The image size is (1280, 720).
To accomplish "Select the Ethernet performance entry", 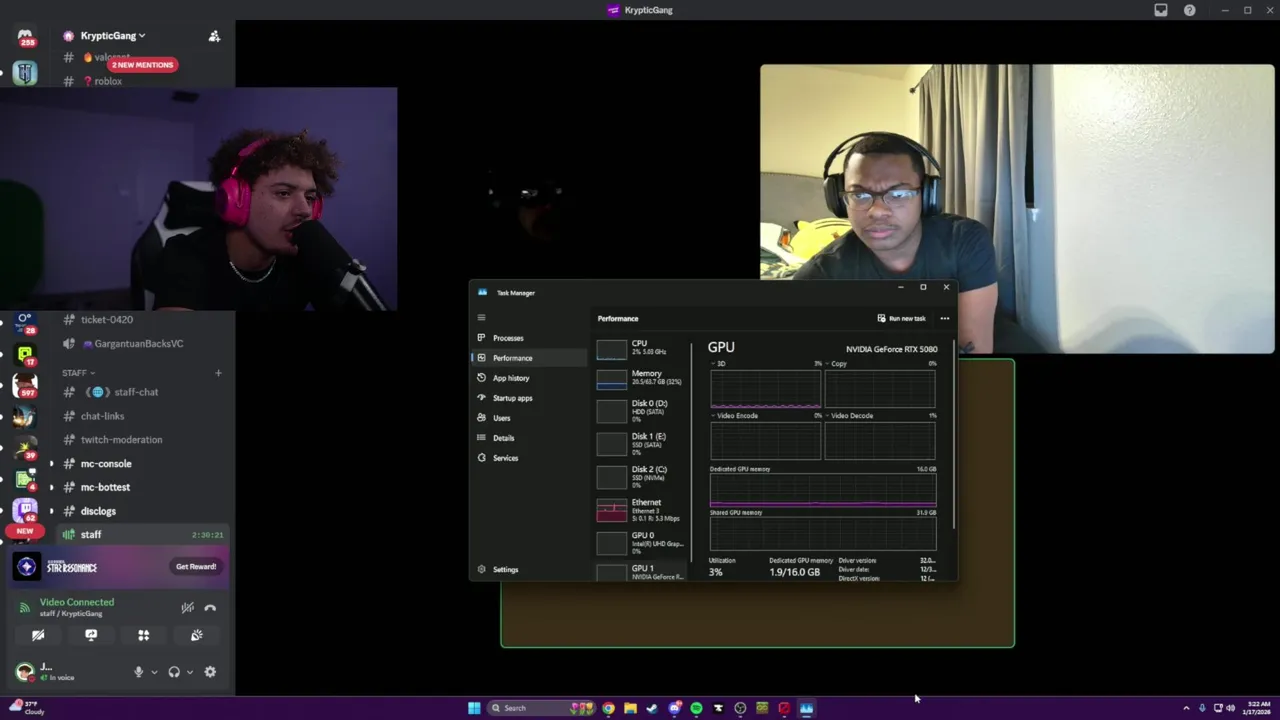I will pos(640,510).
